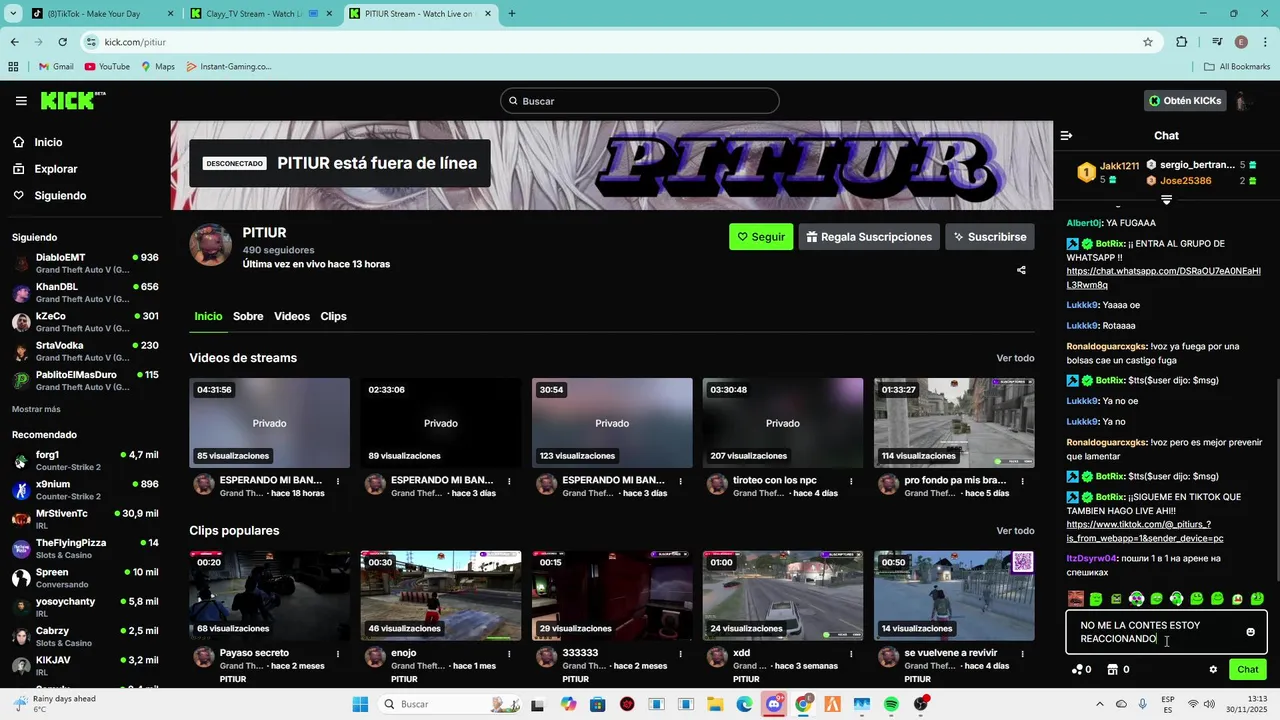Open forg1 recommended channel
Image resolution: width=1280 pixels, height=720 pixels.
pyautogui.click(x=85, y=460)
